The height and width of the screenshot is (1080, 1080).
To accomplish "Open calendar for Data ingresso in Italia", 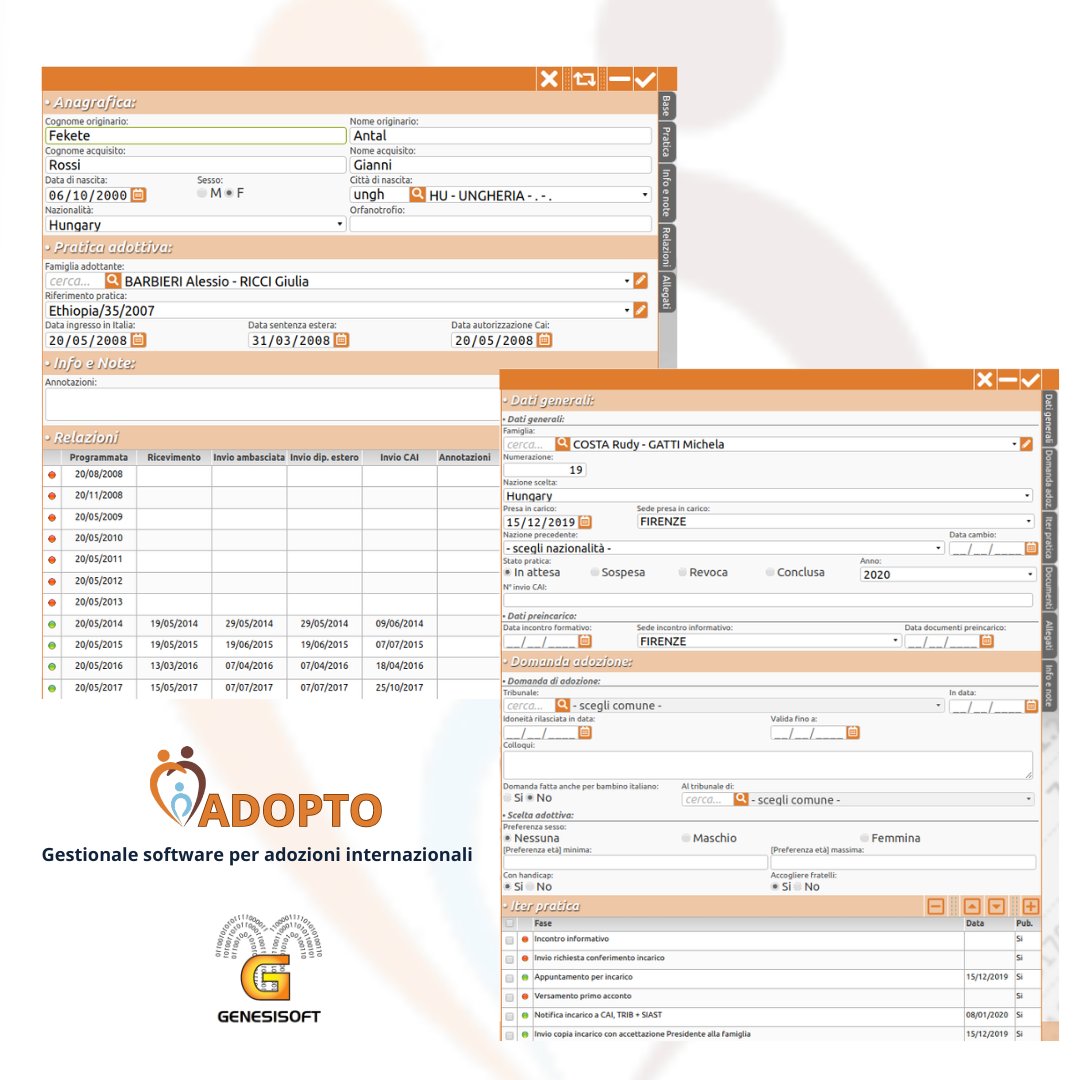I will click(138, 340).
